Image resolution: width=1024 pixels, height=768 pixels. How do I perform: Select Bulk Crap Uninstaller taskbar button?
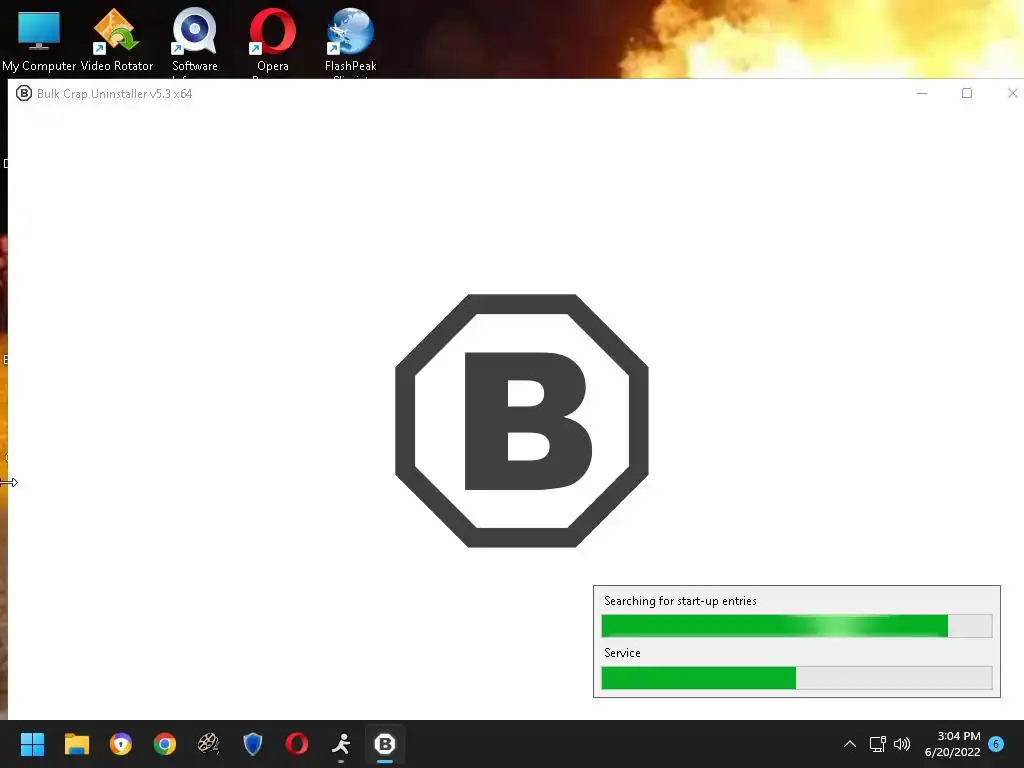(385, 744)
